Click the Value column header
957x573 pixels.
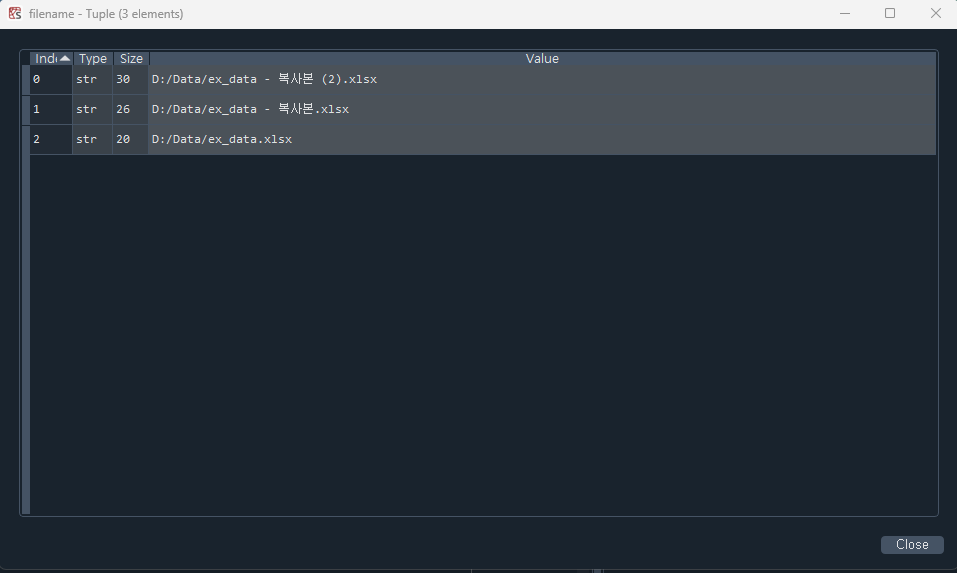[x=542, y=59]
